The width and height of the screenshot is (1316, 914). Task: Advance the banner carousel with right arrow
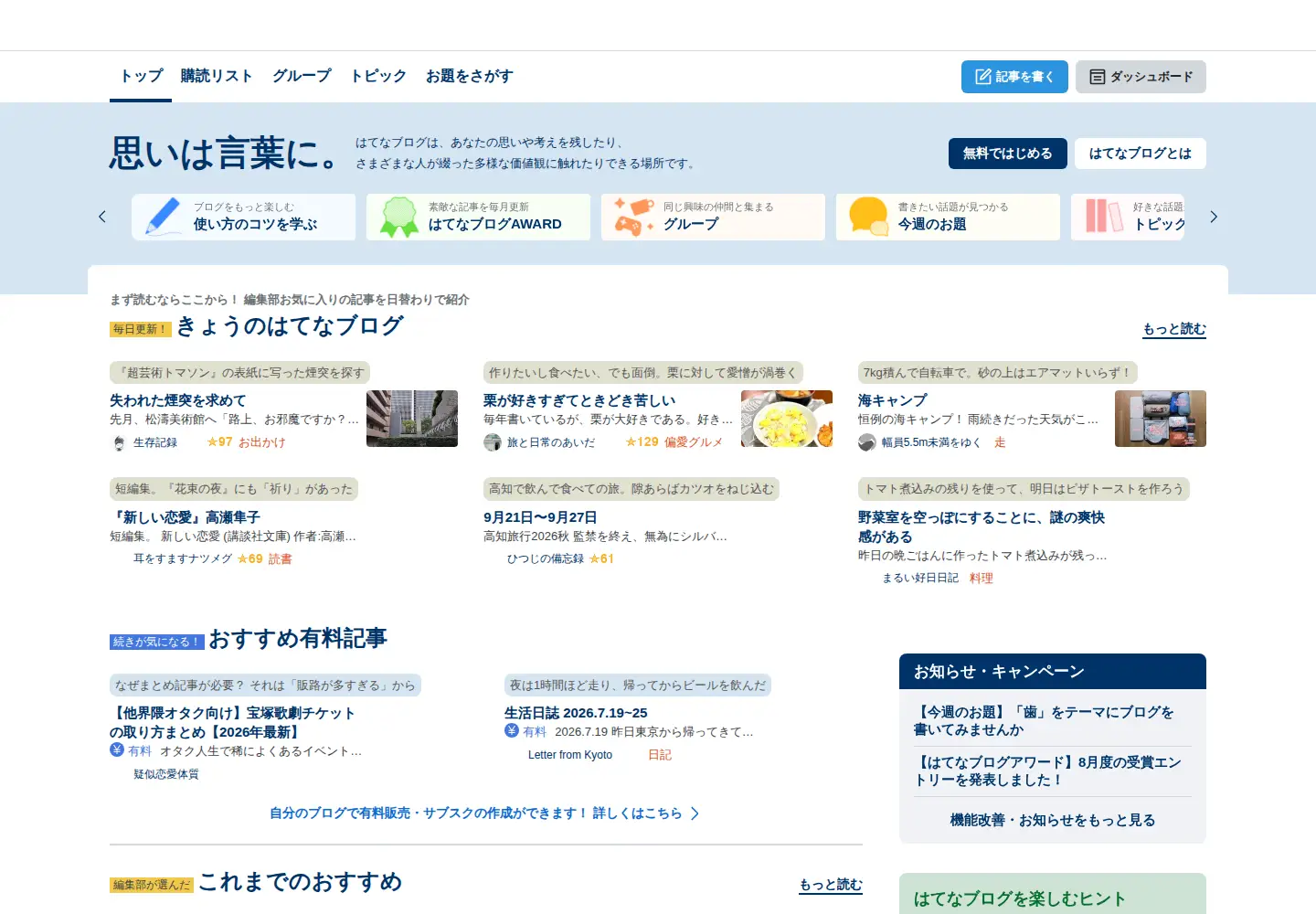pos(1214,217)
